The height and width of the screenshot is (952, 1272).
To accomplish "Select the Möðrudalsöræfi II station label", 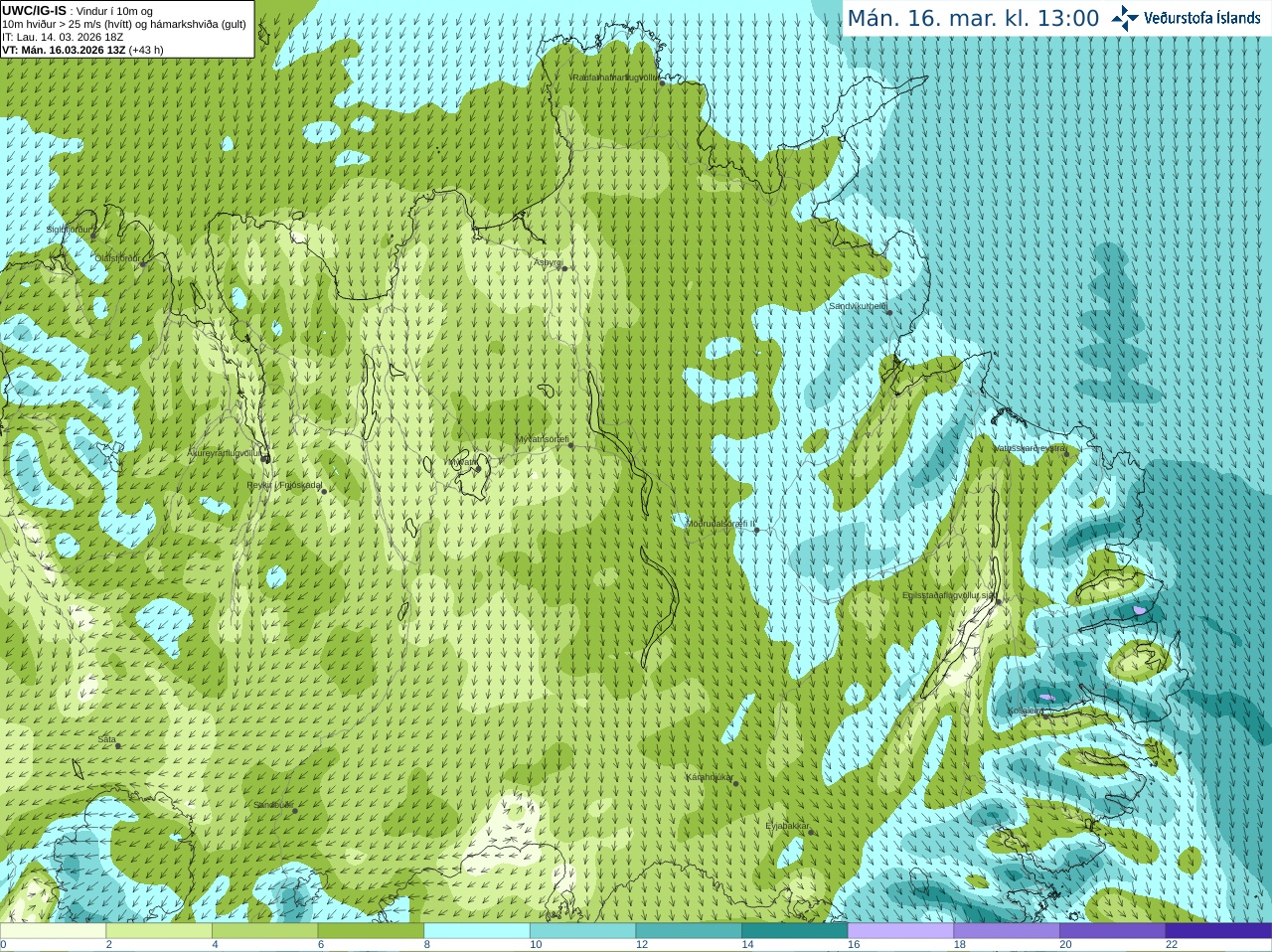I will tap(720, 524).
